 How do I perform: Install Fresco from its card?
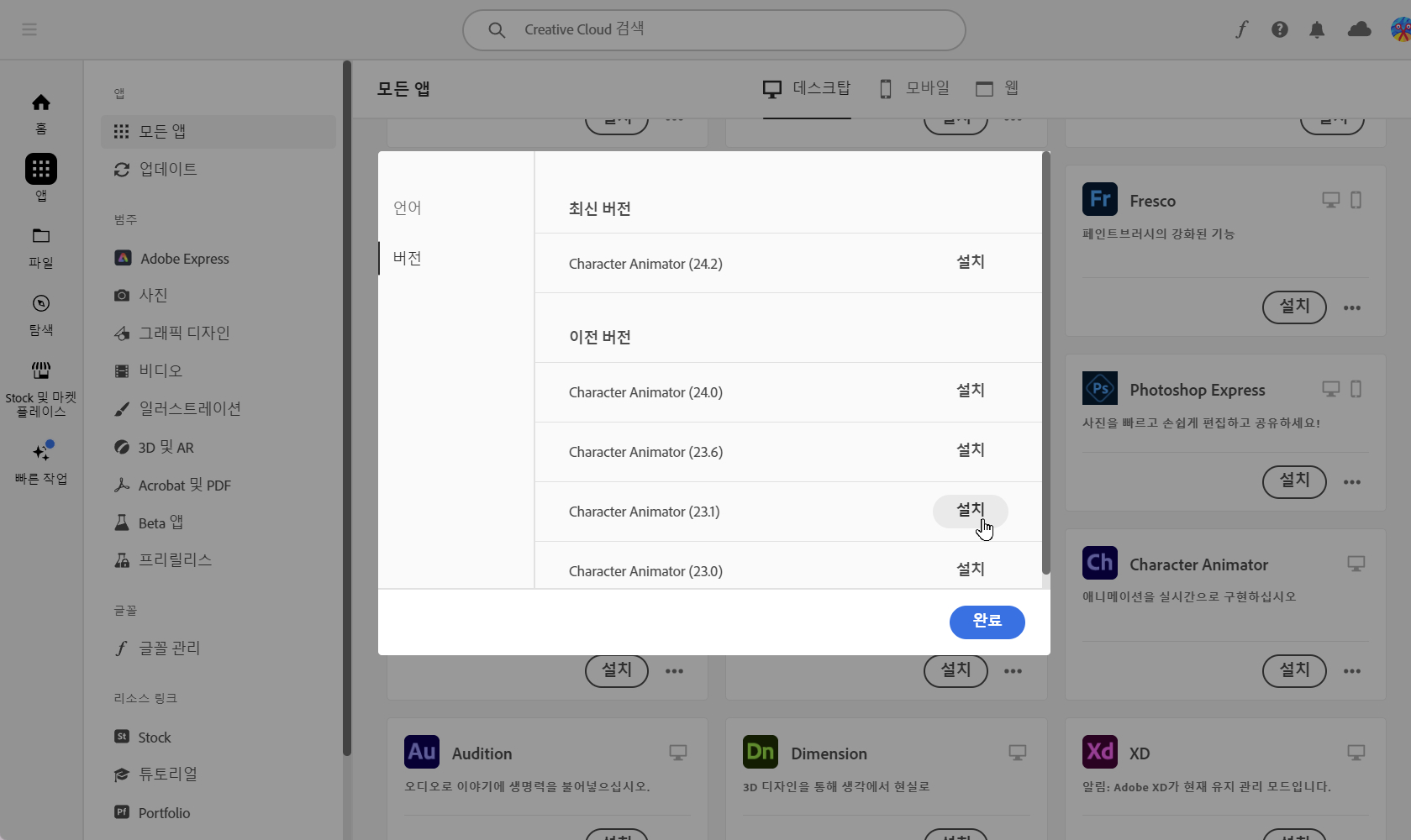click(x=1294, y=307)
